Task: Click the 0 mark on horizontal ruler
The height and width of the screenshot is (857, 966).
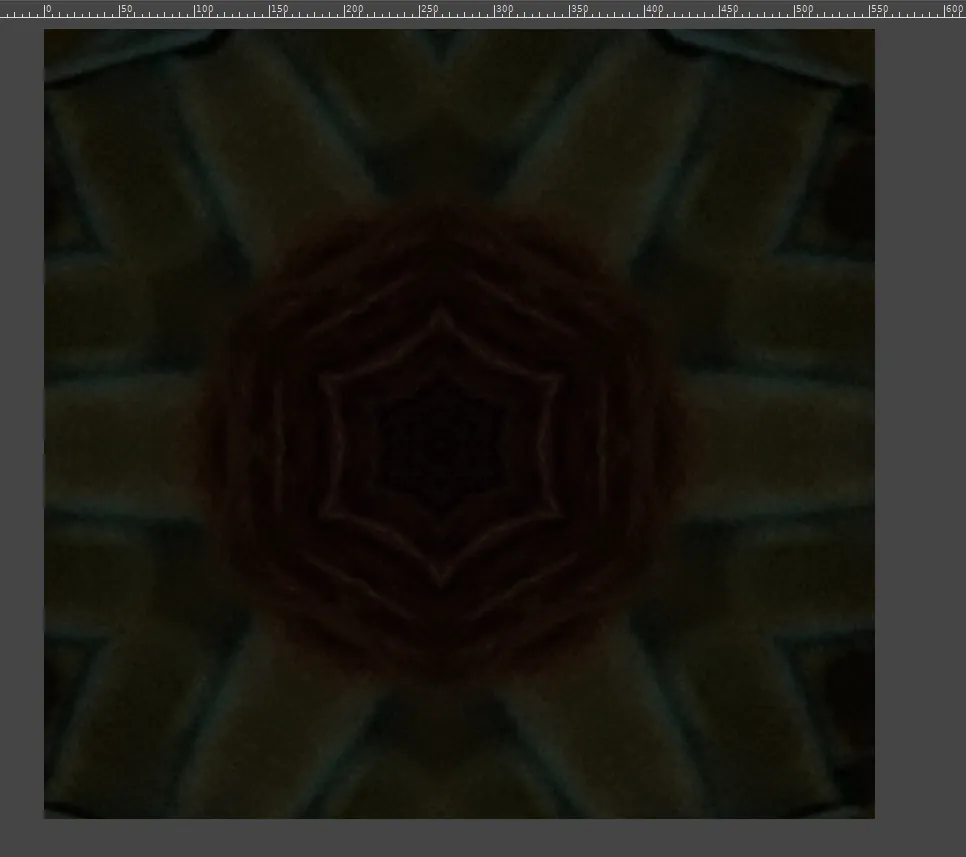Action: [48, 9]
